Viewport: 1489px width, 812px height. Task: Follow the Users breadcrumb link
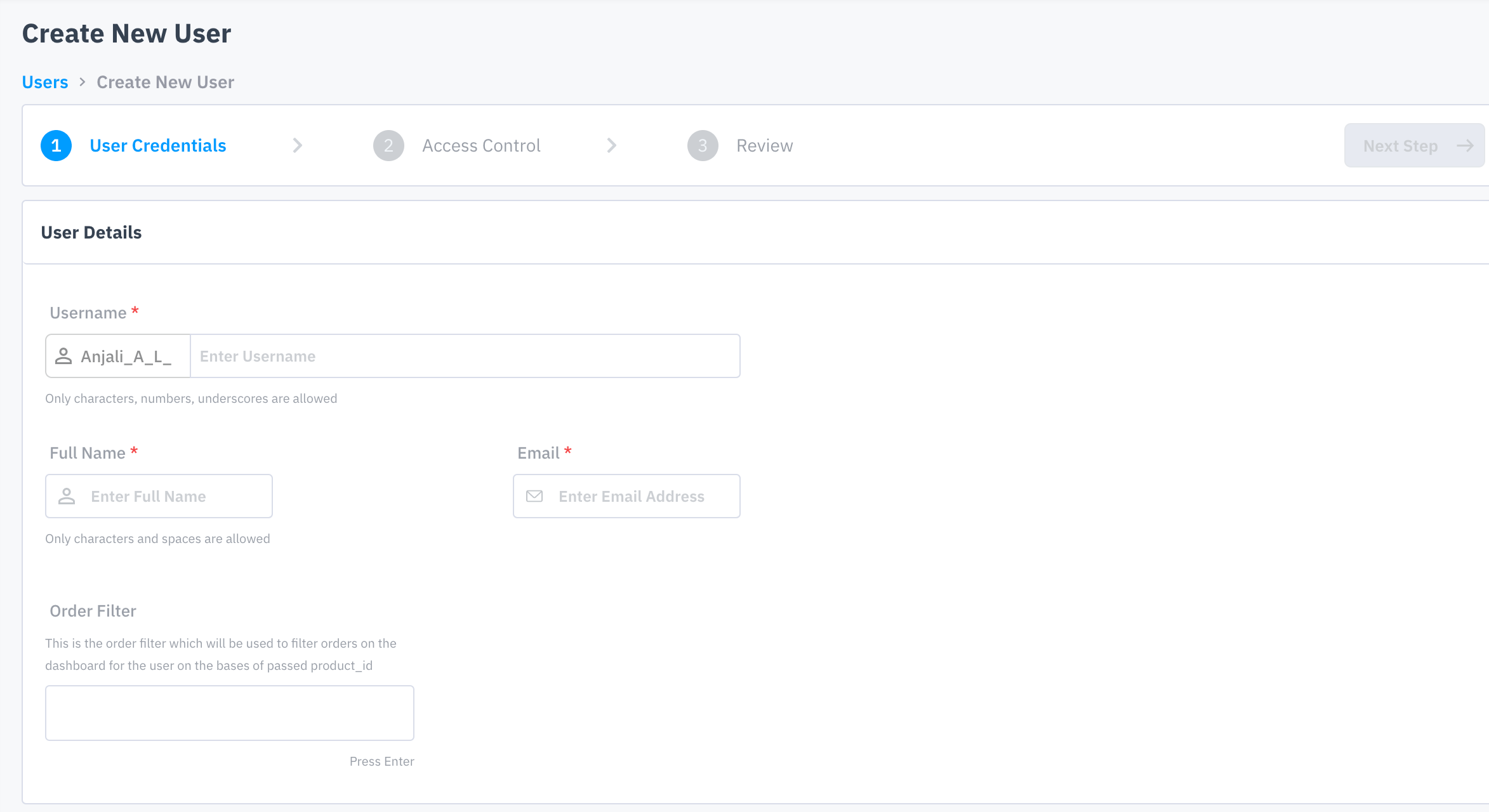[44, 82]
